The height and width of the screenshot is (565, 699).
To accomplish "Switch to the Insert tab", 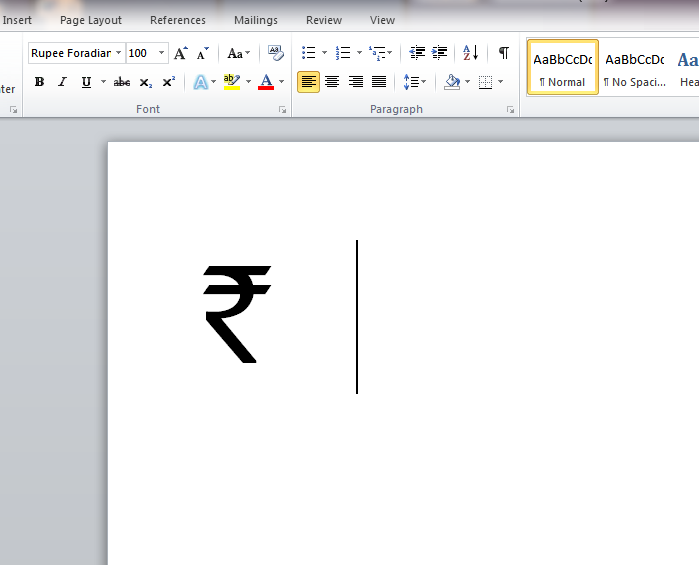I will [x=17, y=20].
